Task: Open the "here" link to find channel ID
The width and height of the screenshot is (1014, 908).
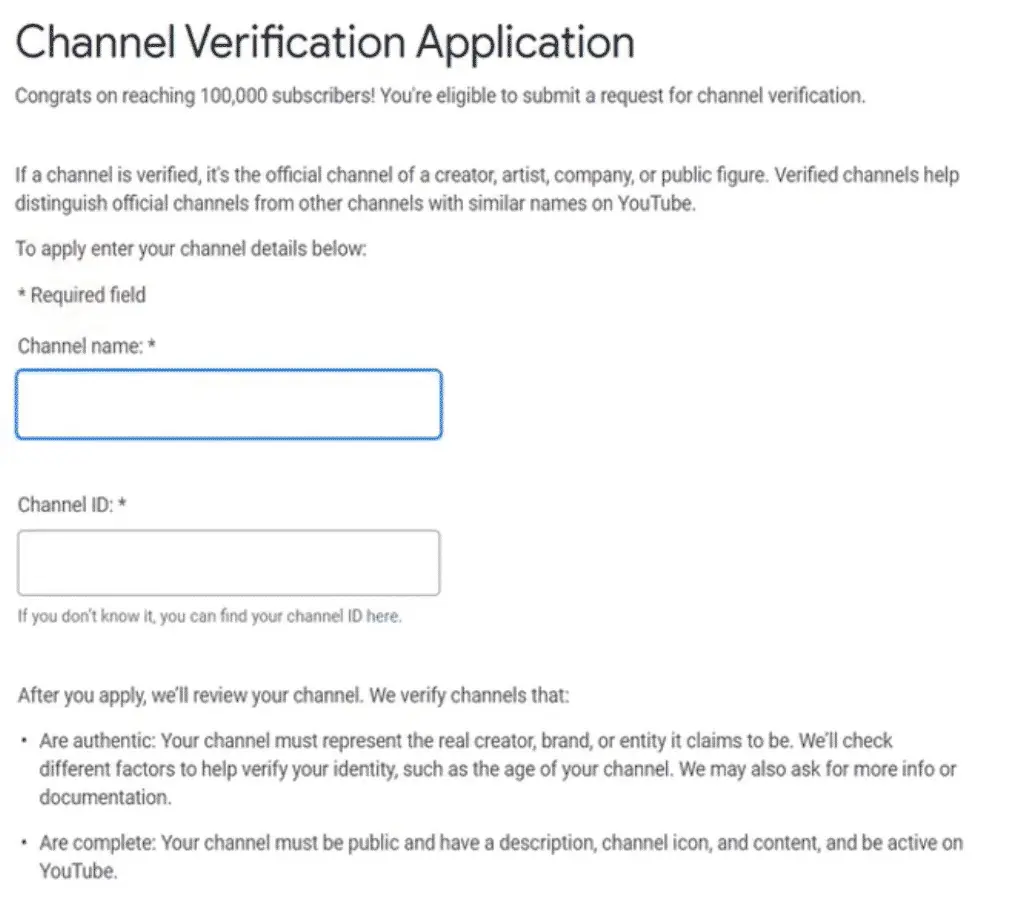Action: click(x=383, y=616)
